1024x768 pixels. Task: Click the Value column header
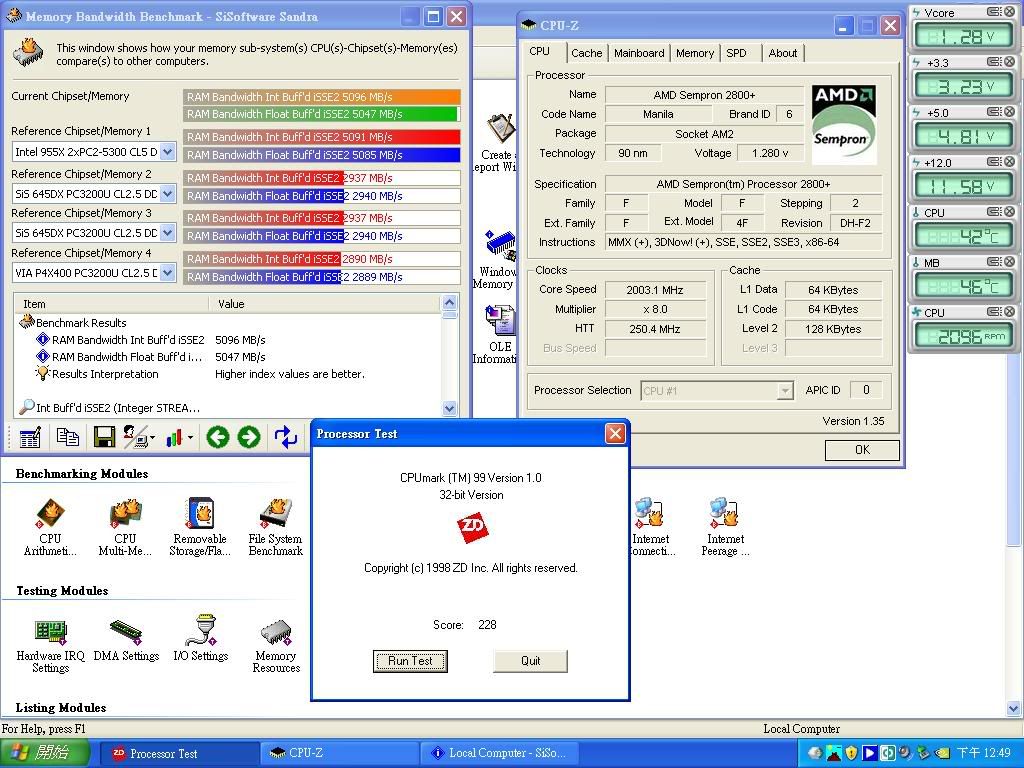tap(325, 304)
